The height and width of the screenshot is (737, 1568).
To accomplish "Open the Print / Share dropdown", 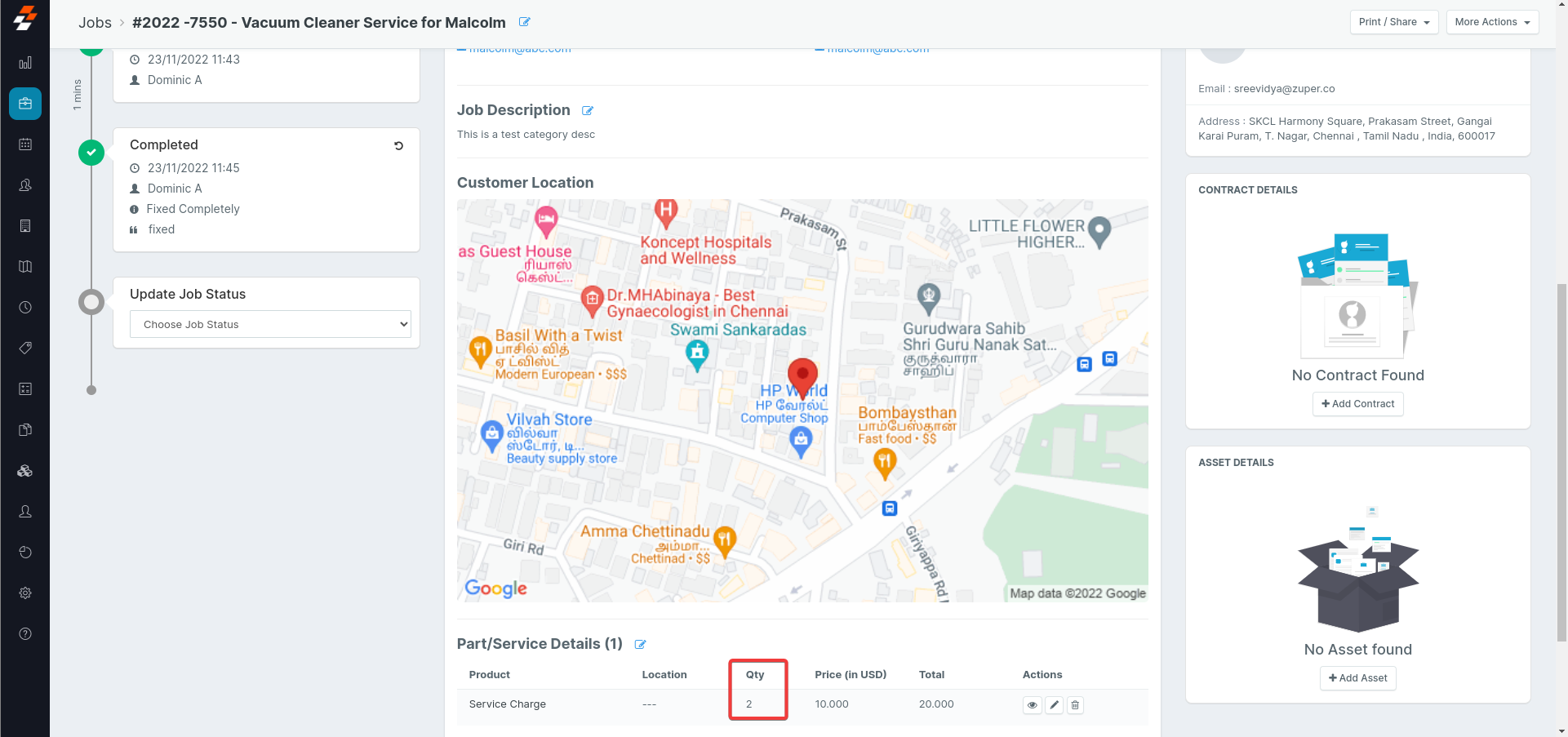I will pyautogui.click(x=1394, y=22).
